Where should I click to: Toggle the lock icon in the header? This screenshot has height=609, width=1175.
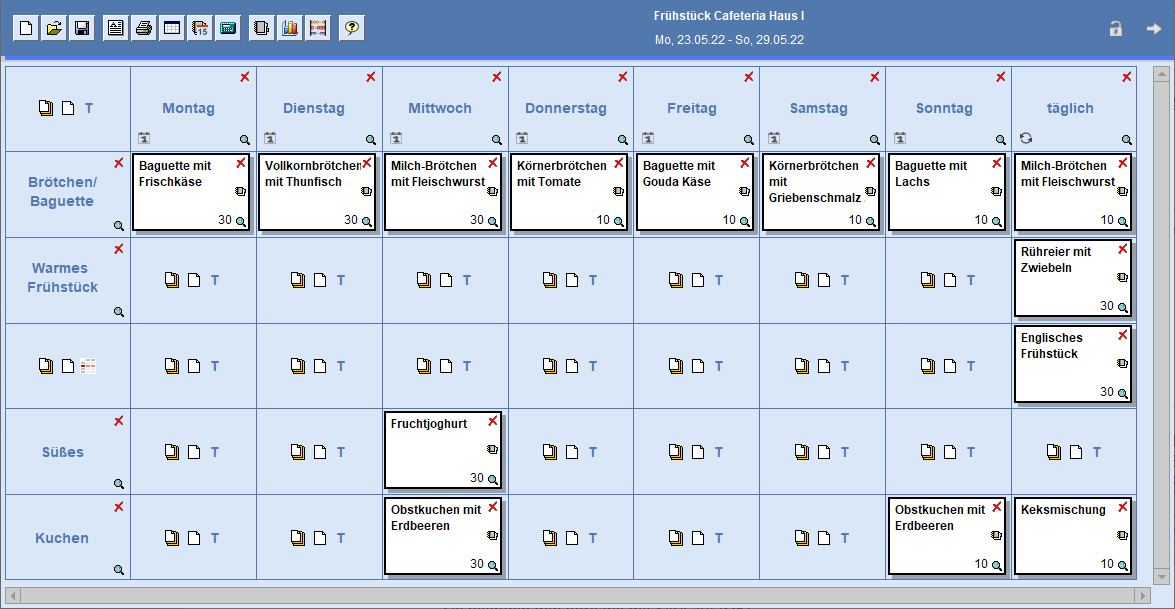(1116, 28)
